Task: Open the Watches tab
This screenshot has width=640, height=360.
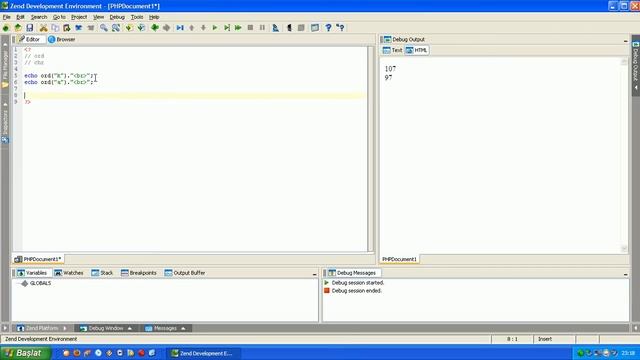Action: [69, 273]
